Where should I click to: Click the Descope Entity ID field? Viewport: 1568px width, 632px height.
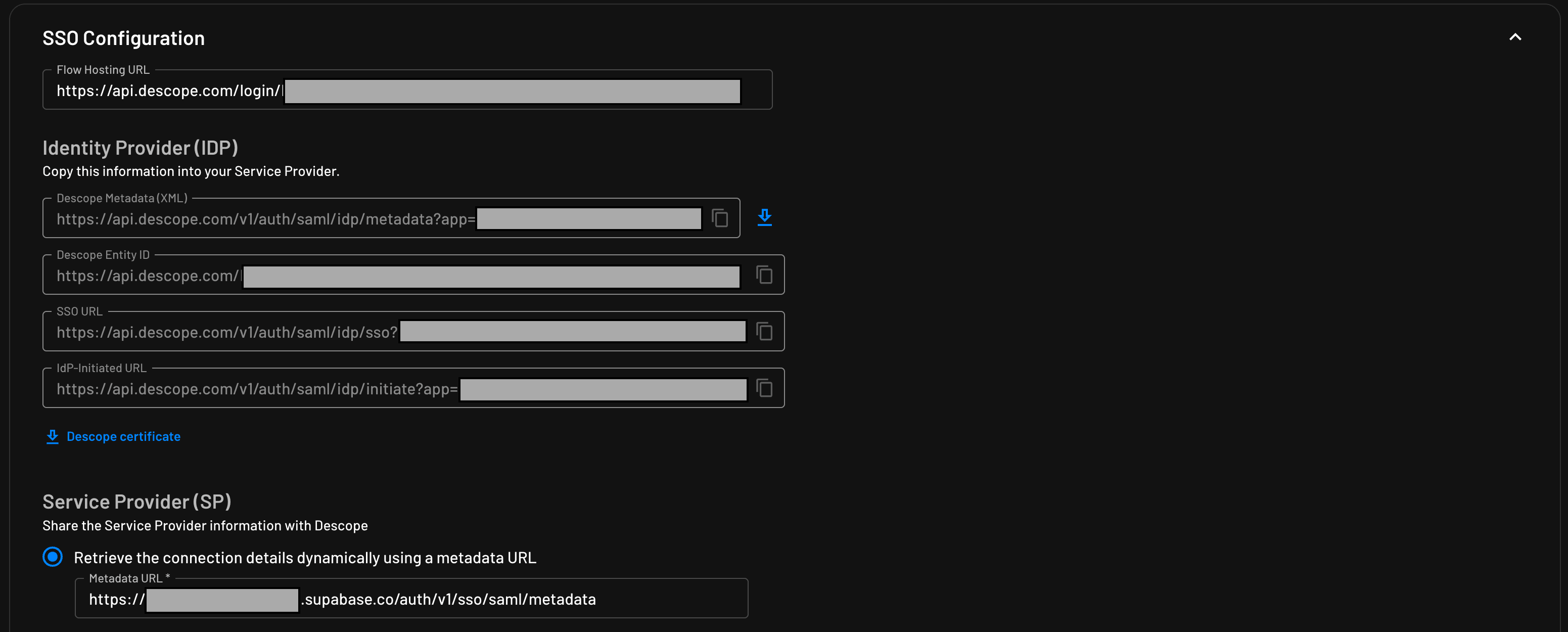click(x=413, y=275)
